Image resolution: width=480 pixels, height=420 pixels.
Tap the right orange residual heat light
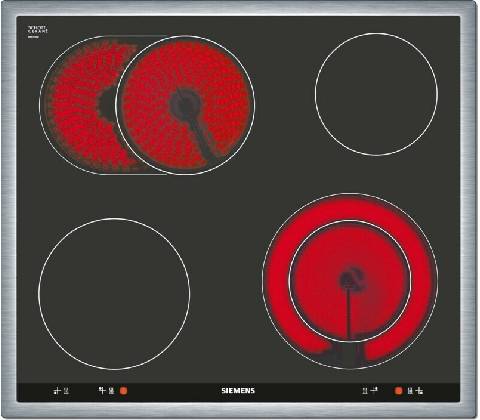(398, 391)
